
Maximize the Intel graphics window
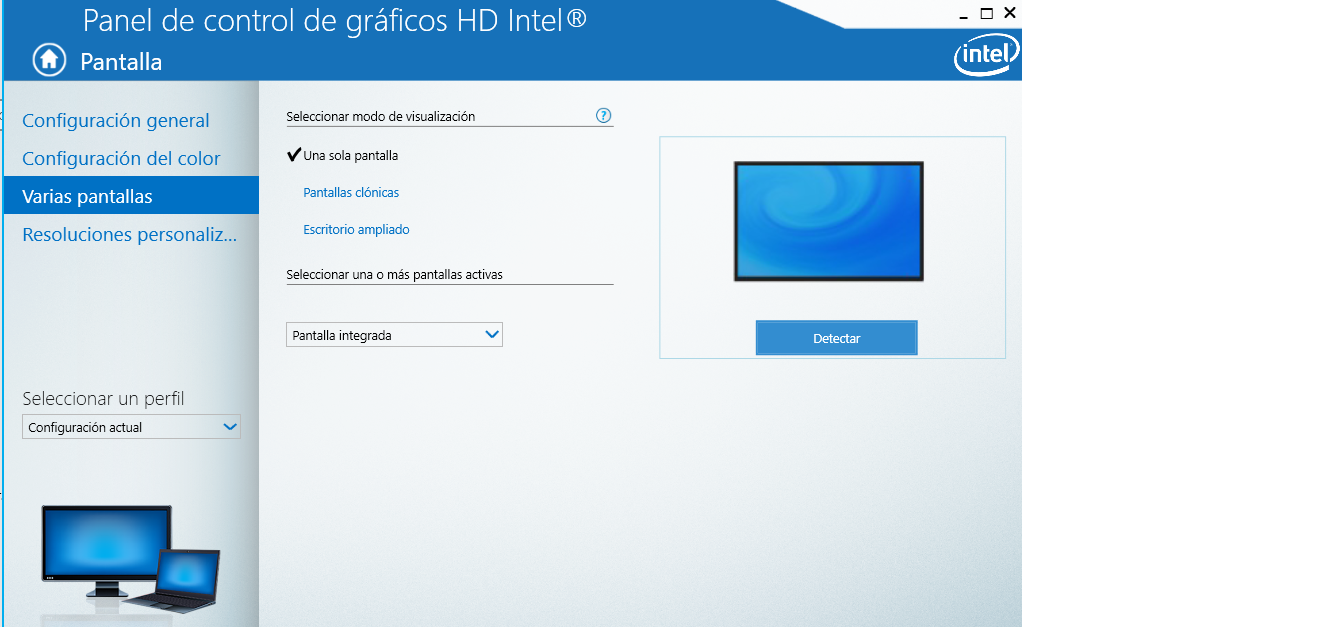[x=986, y=13]
